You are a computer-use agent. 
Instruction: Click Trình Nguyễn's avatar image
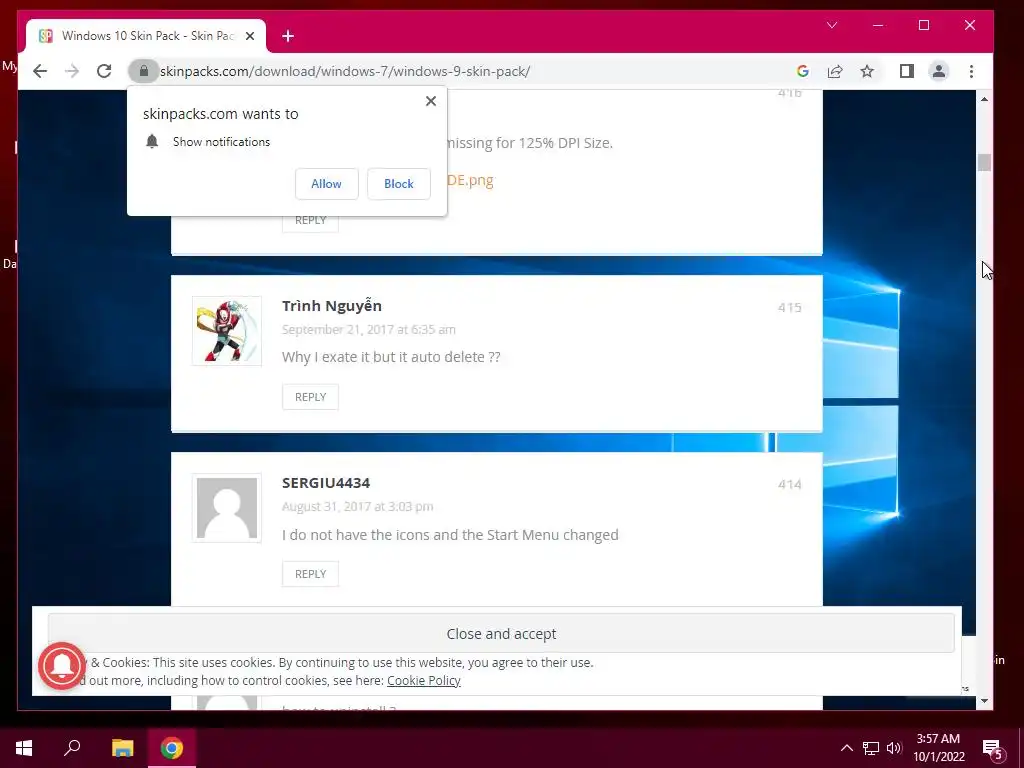point(227,331)
